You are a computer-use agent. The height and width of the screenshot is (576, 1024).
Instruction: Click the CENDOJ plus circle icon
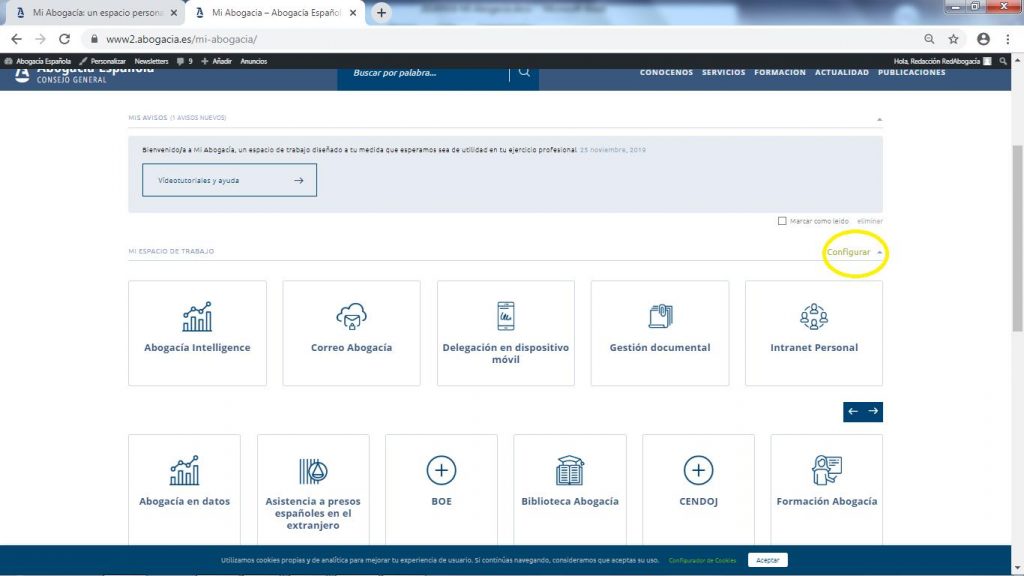(698, 470)
